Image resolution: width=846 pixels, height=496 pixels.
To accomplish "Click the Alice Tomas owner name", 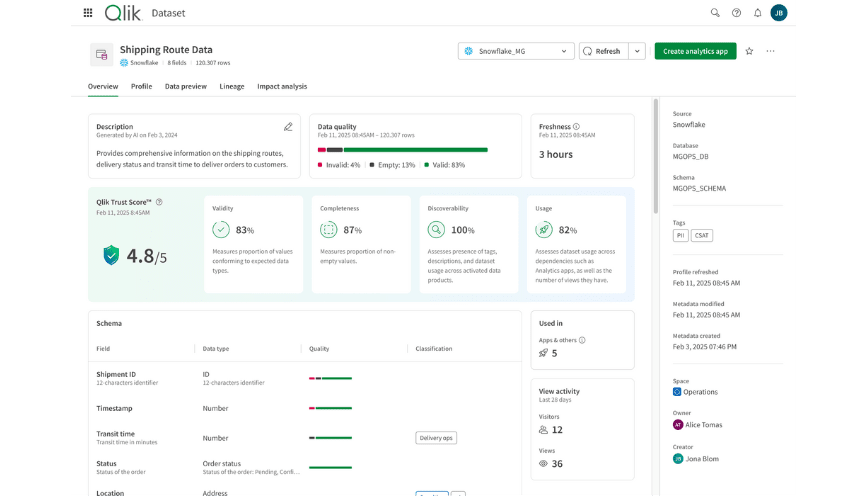I will (x=704, y=425).
